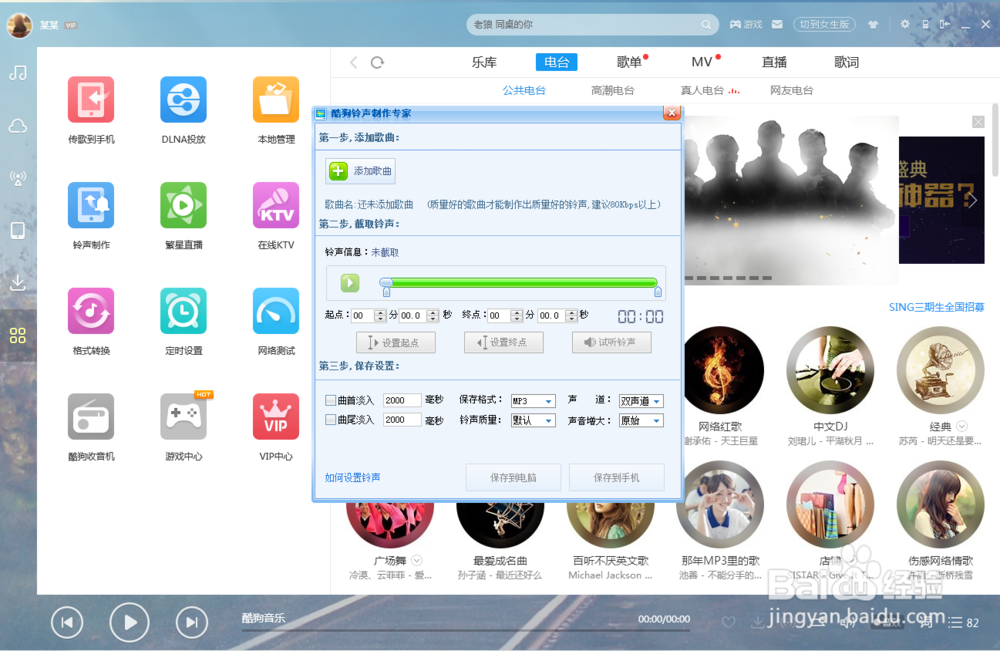Play previous track
Image resolution: width=1000 pixels, height=651 pixels.
click(67, 622)
